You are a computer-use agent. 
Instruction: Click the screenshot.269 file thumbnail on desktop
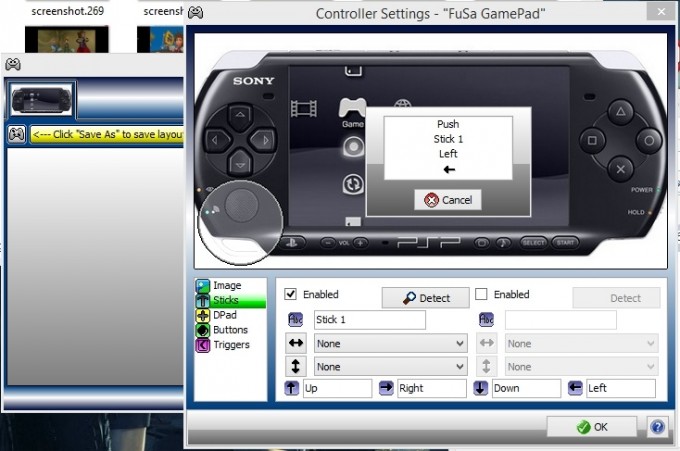[66, 39]
